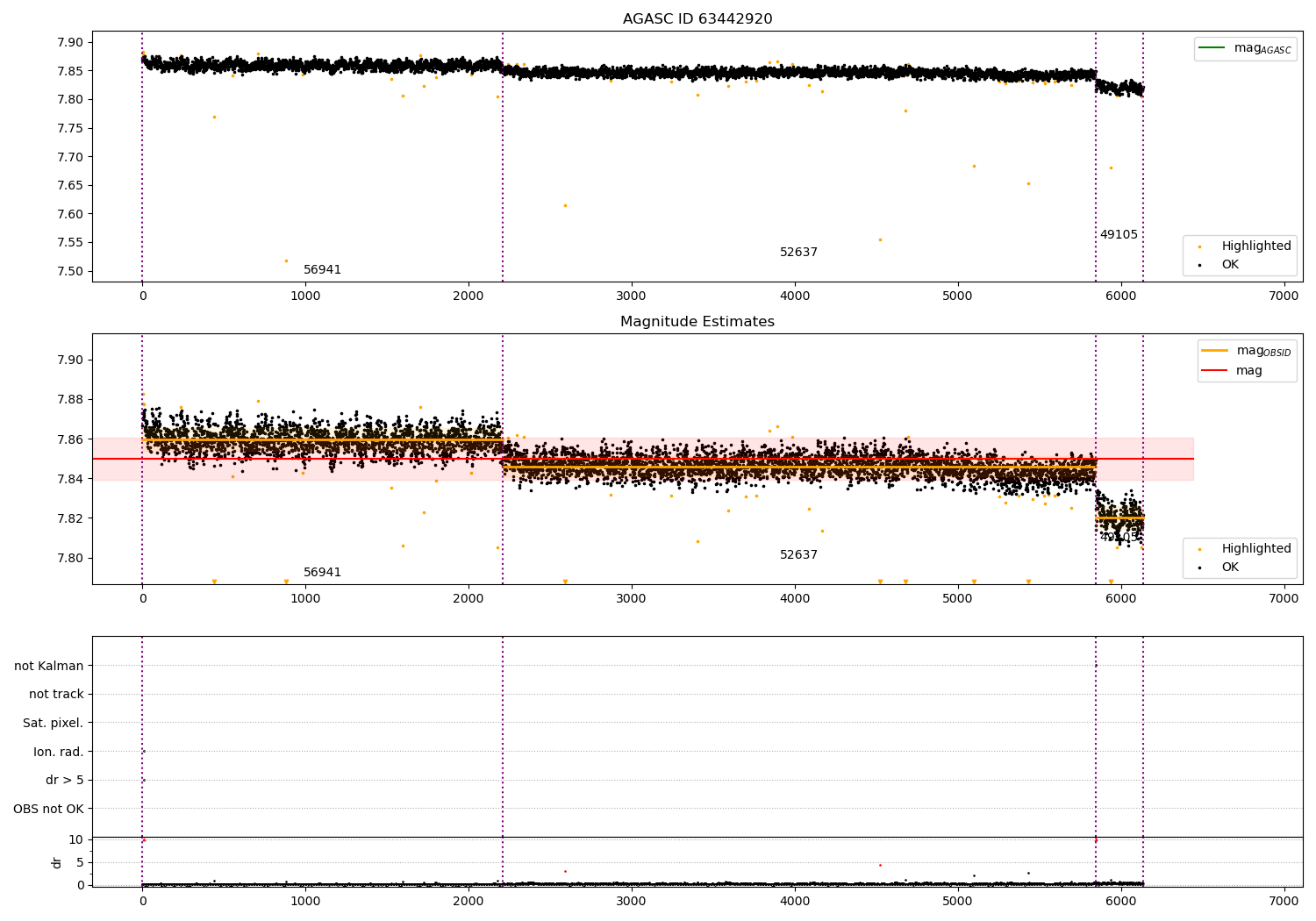Click the 52637 annotation in the top plot
Image resolution: width=1316 pixels, height=921 pixels.
click(798, 253)
